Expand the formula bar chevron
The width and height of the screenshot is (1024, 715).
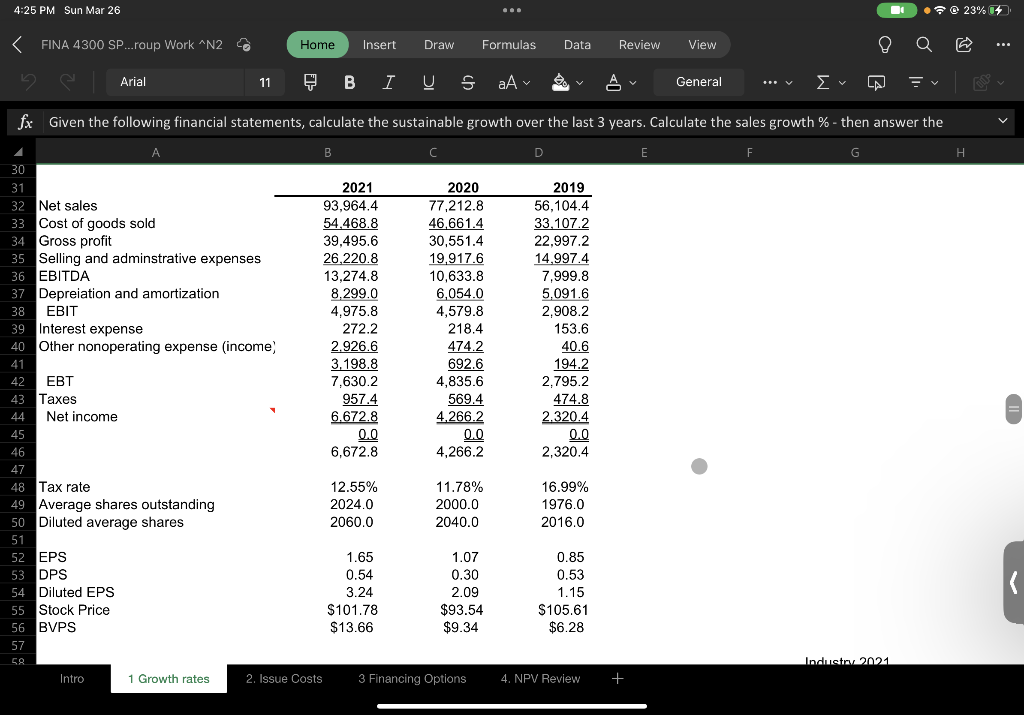(1003, 121)
